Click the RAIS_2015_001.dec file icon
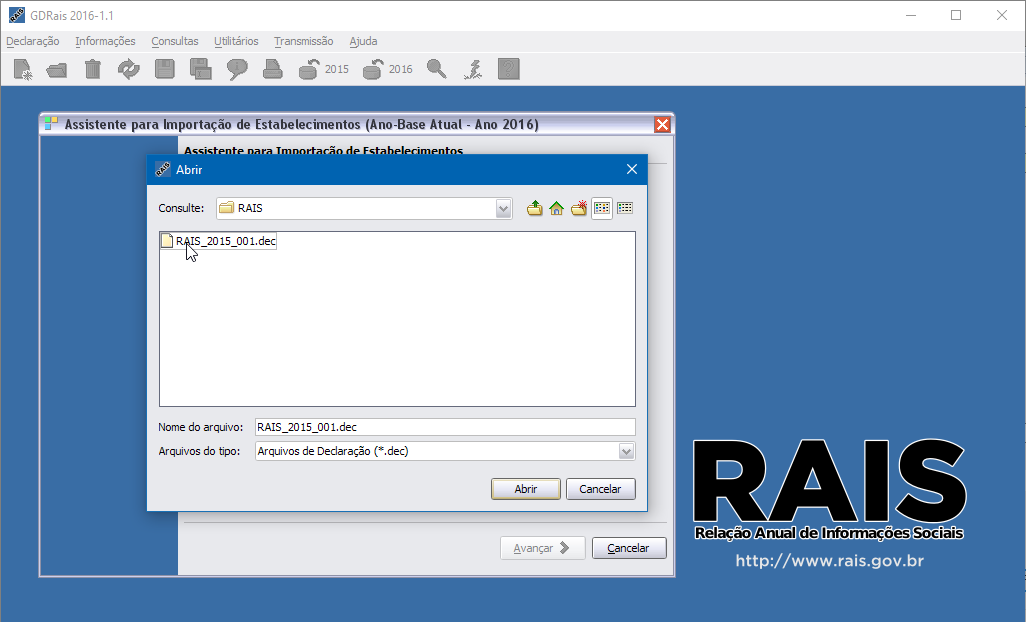This screenshot has width=1026, height=622. click(x=168, y=241)
